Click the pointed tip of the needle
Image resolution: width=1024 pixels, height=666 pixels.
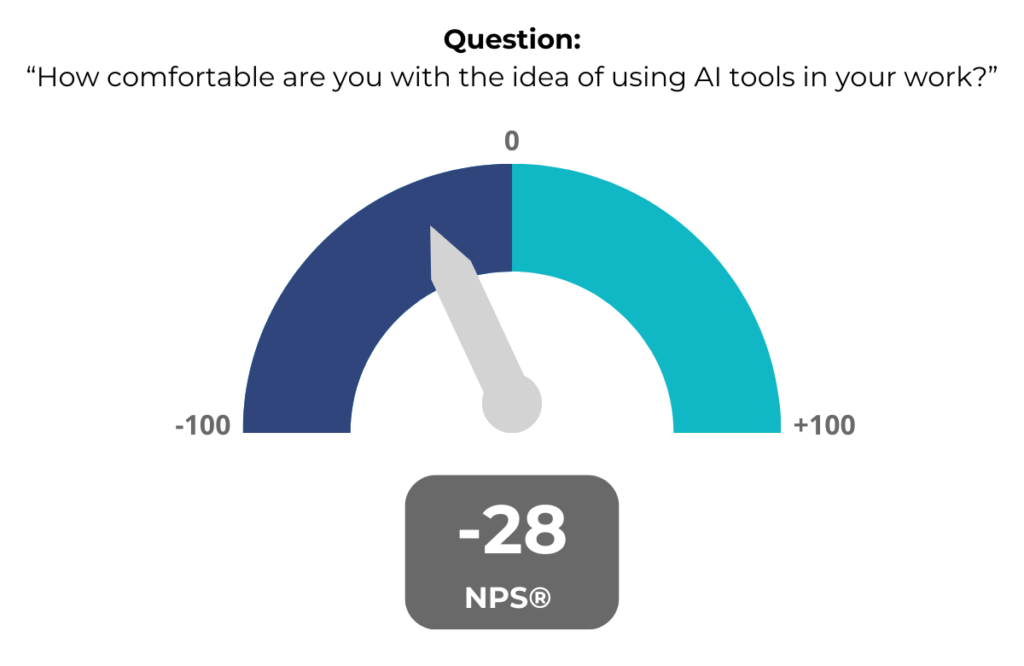pyautogui.click(x=432, y=230)
